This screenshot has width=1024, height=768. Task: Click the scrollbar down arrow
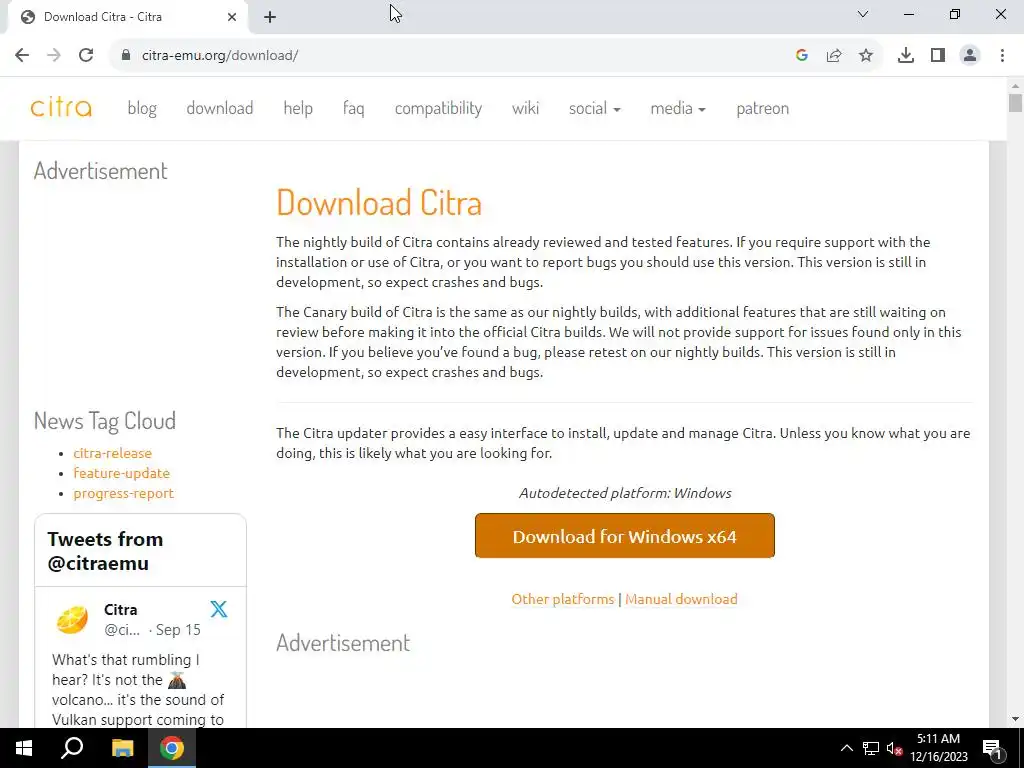(1015, 719)
